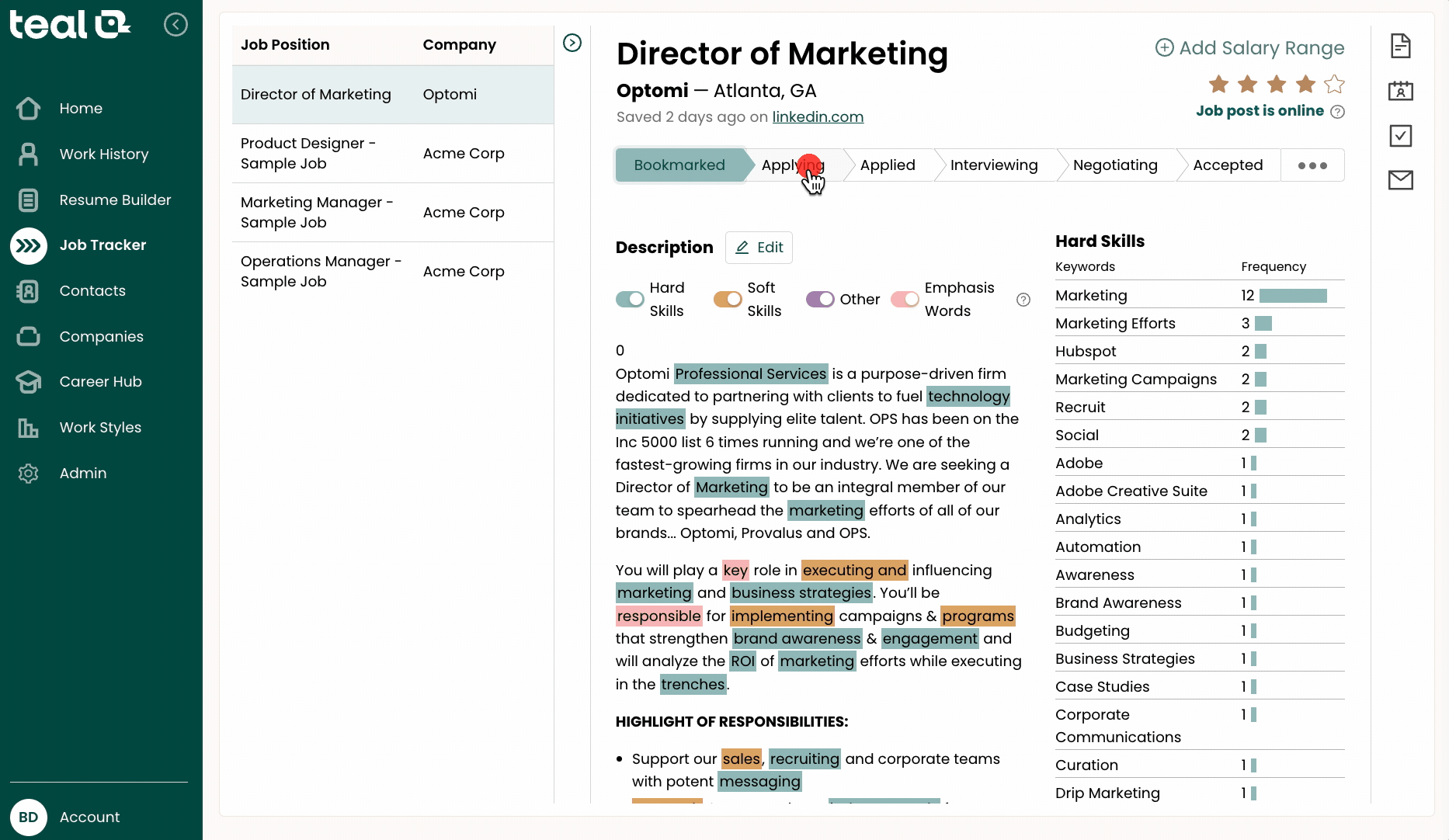Image resolution: width=1449 pixels, height=840 pixels.
Task: Open the linkedin.com source link
Action: [818, 117]
